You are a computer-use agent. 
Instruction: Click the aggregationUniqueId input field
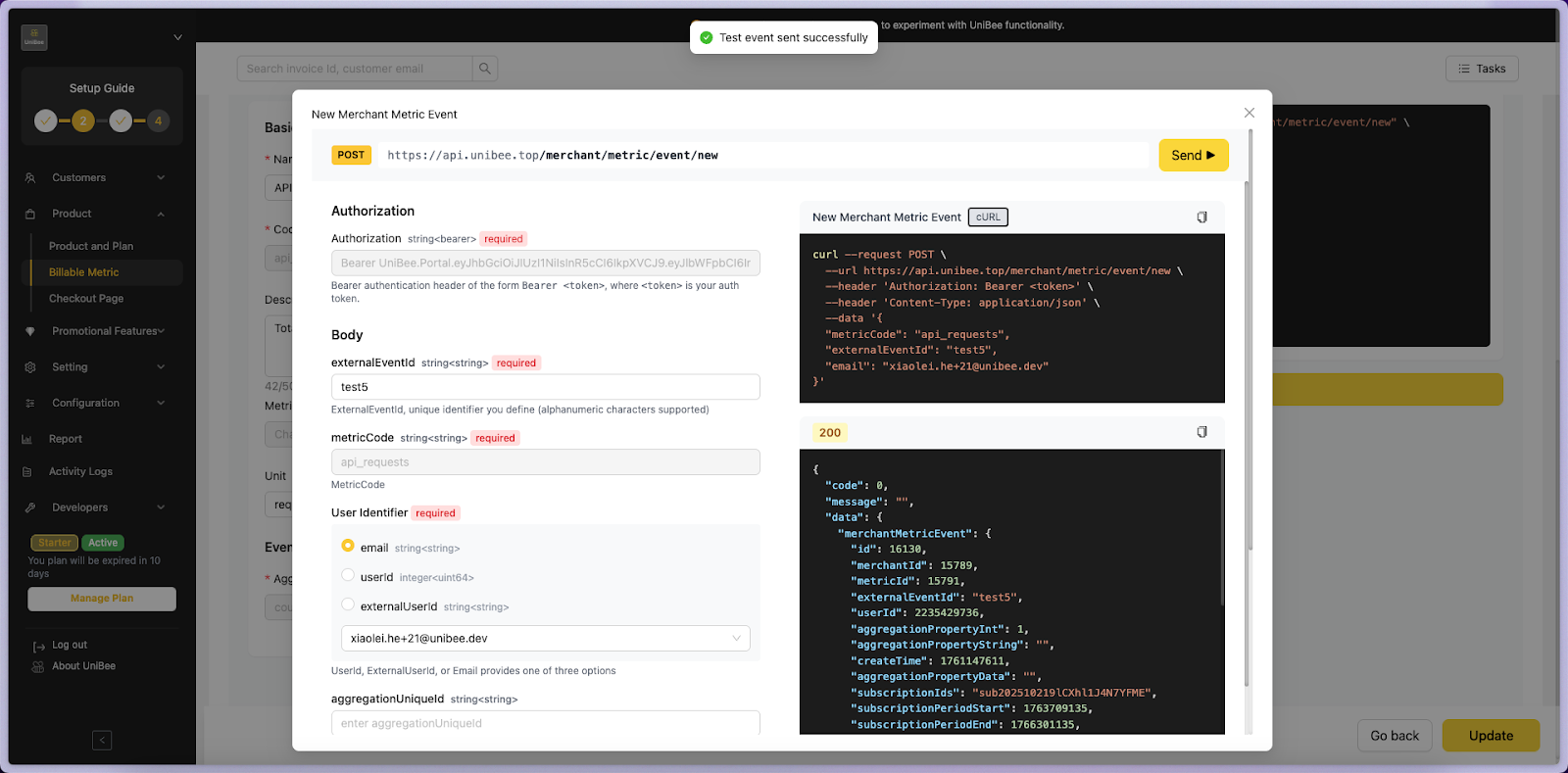point(546,723)
